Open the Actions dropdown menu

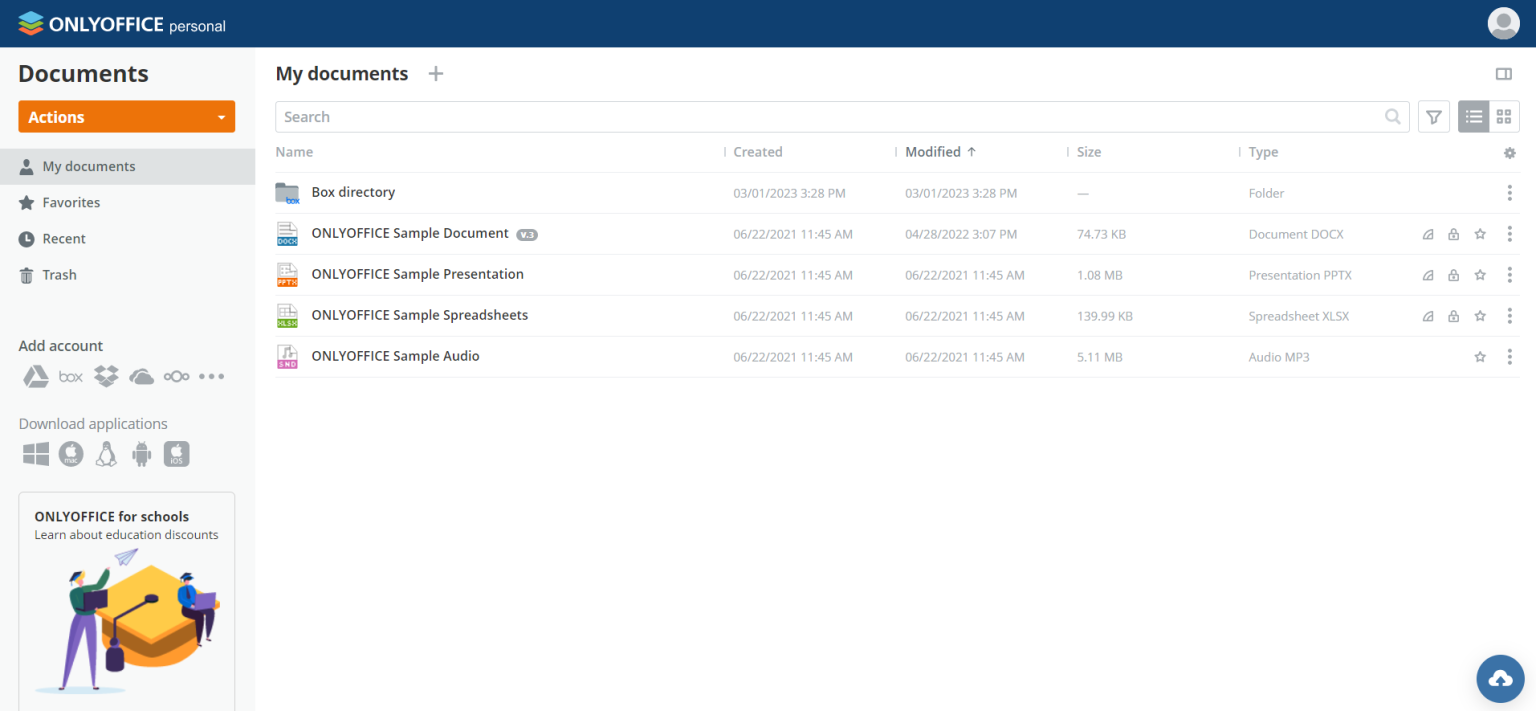click(126, 116)
